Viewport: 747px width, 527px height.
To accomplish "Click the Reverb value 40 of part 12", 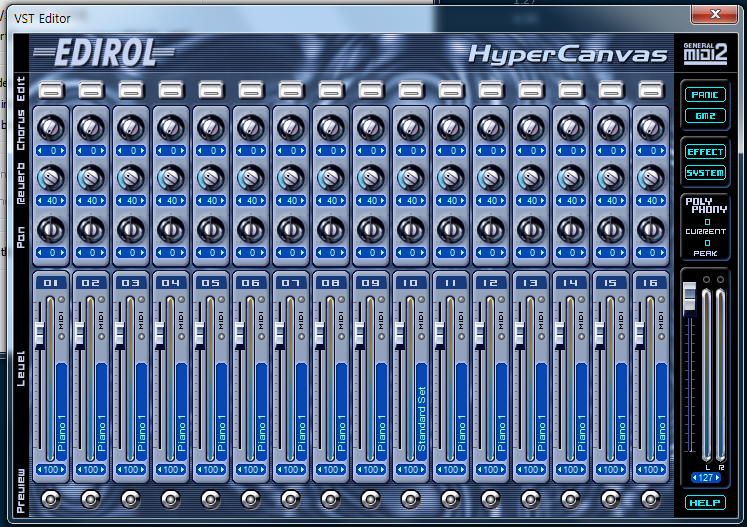I will 491,201.
